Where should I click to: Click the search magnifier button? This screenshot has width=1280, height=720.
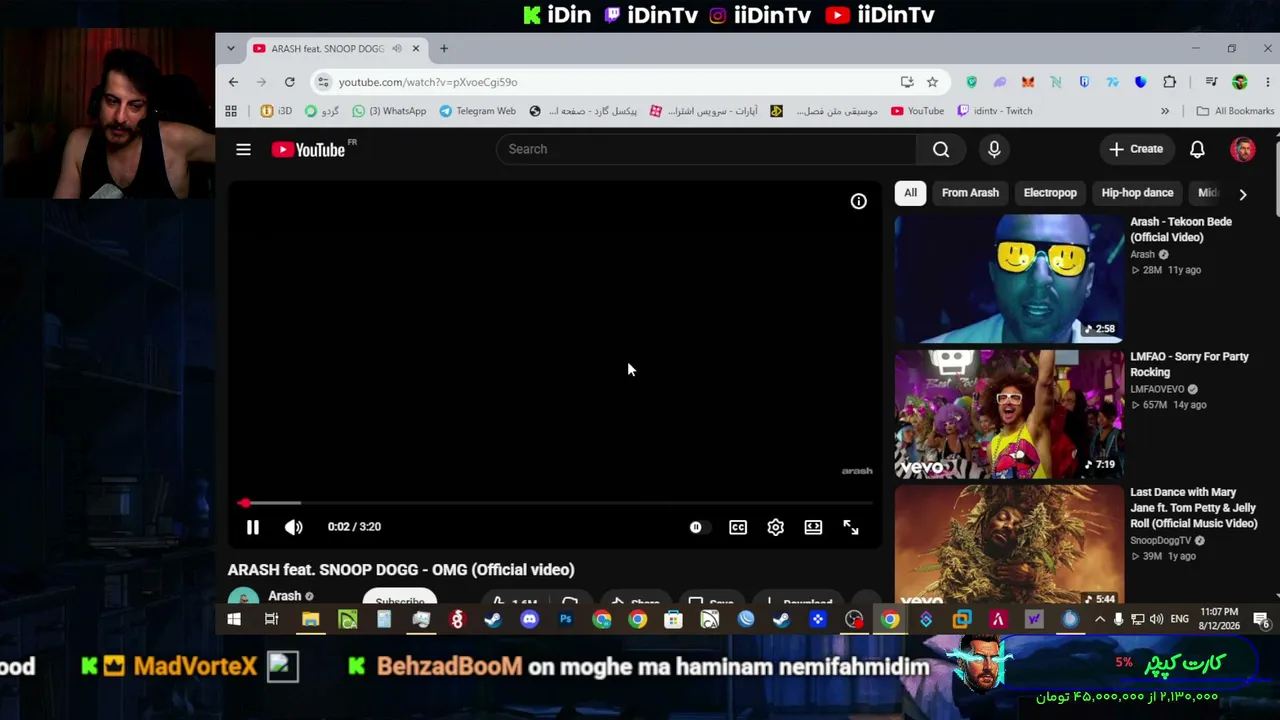point(941,149)
